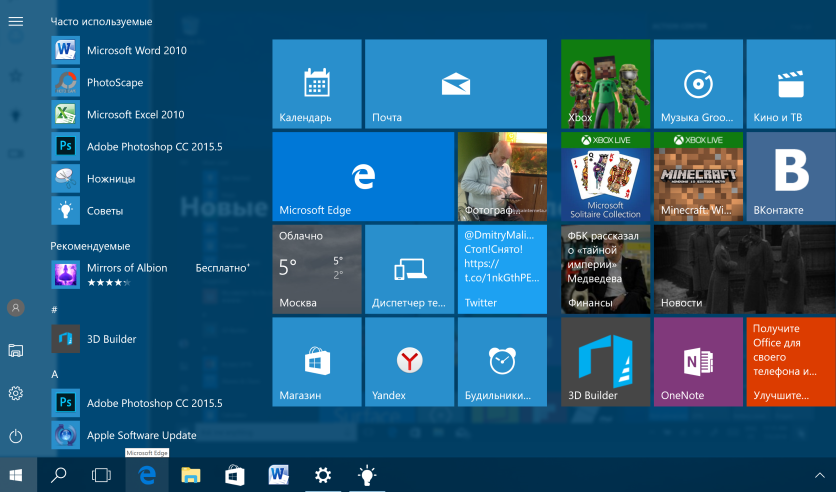Open File Explorer on the taskbar
Image resolution: width=836 pixels, height=492 pixels.
click(190, 474)
